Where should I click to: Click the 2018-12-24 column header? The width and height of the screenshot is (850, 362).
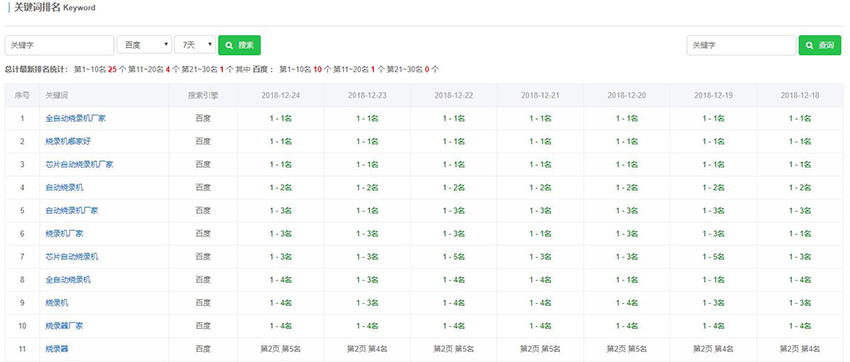pos(280,95)
